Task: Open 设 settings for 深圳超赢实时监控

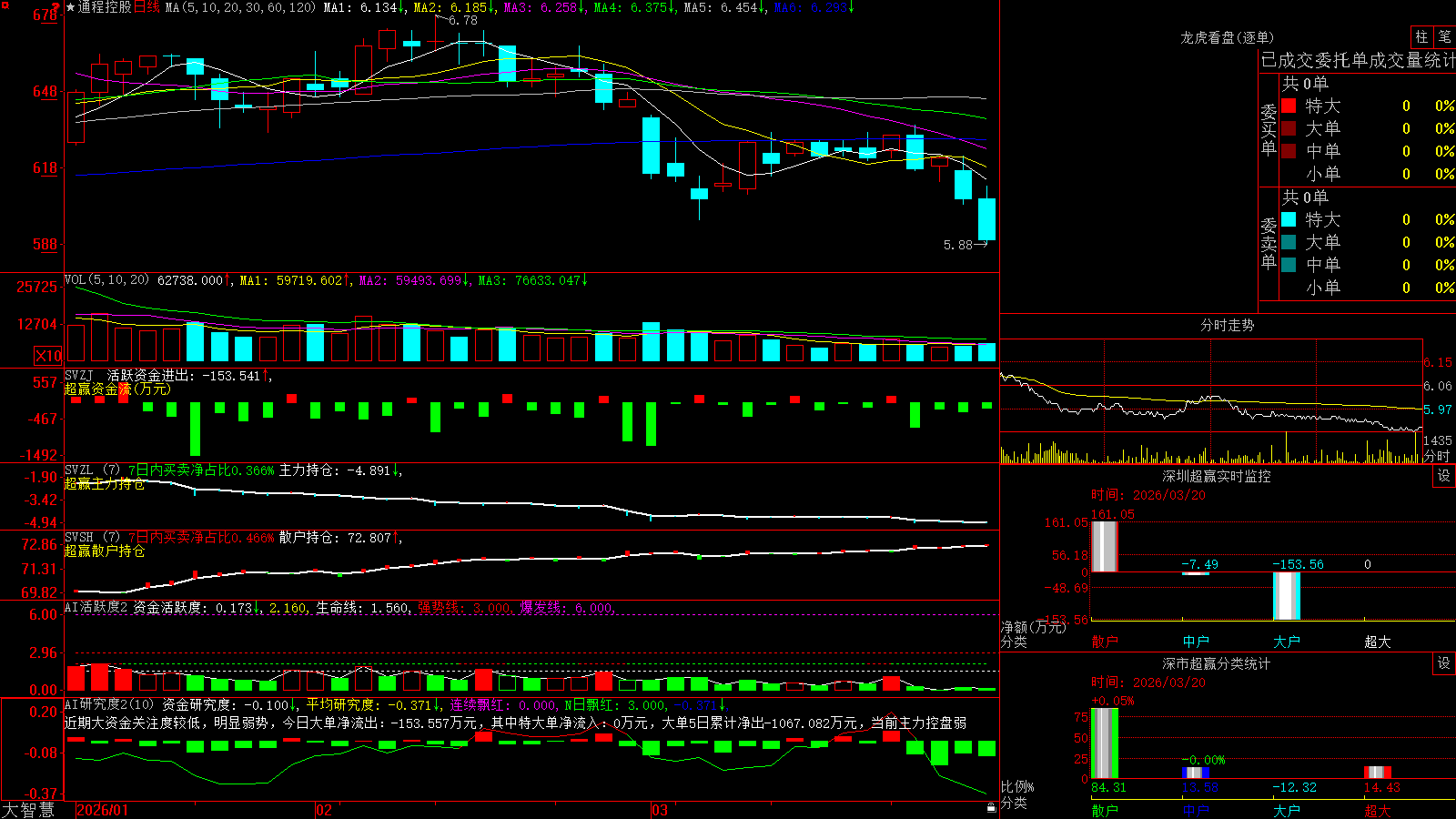Action: pos(1444,476)
